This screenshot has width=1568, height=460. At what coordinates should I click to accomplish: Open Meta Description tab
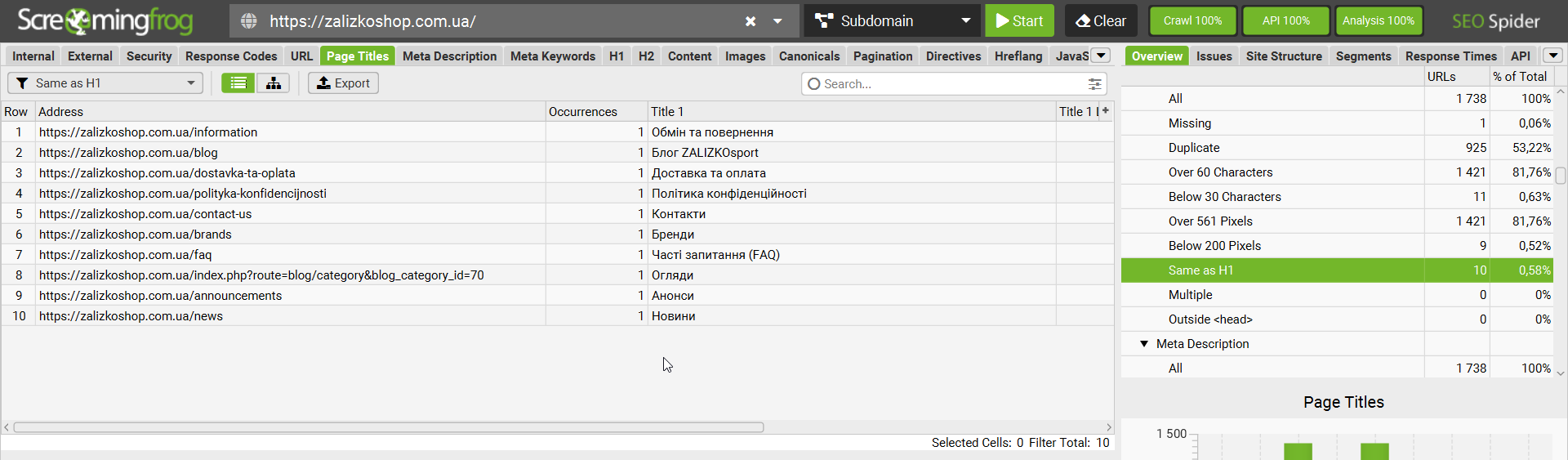(449, 56)
